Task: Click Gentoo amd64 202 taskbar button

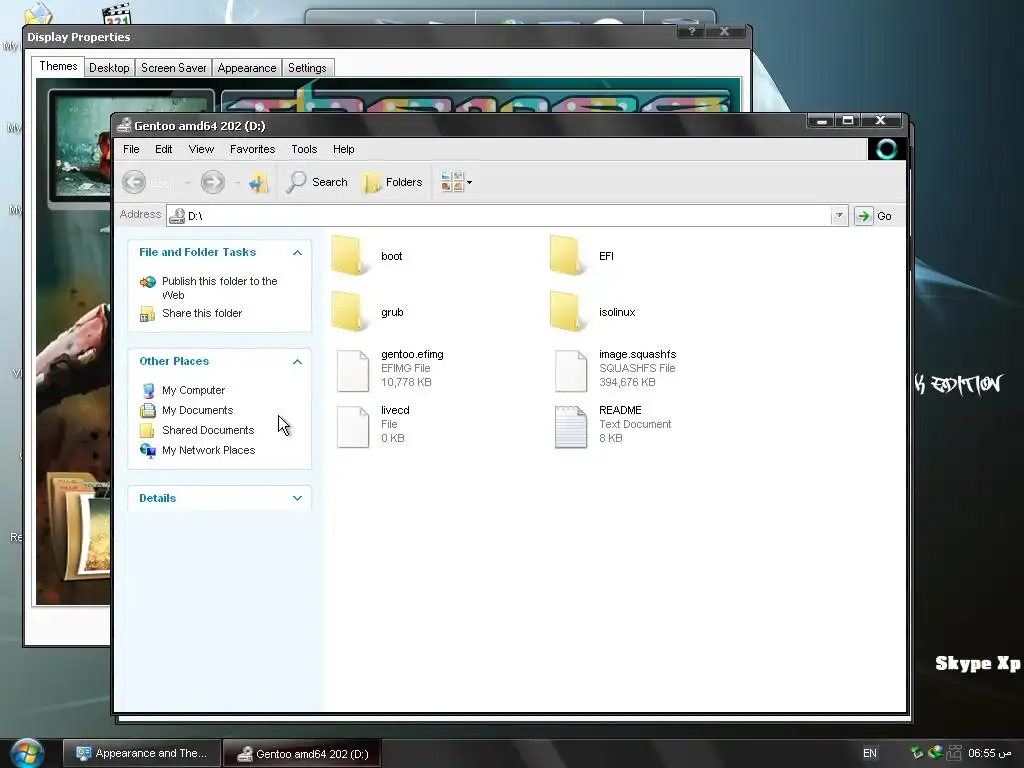Action: (x=302, y=754)
